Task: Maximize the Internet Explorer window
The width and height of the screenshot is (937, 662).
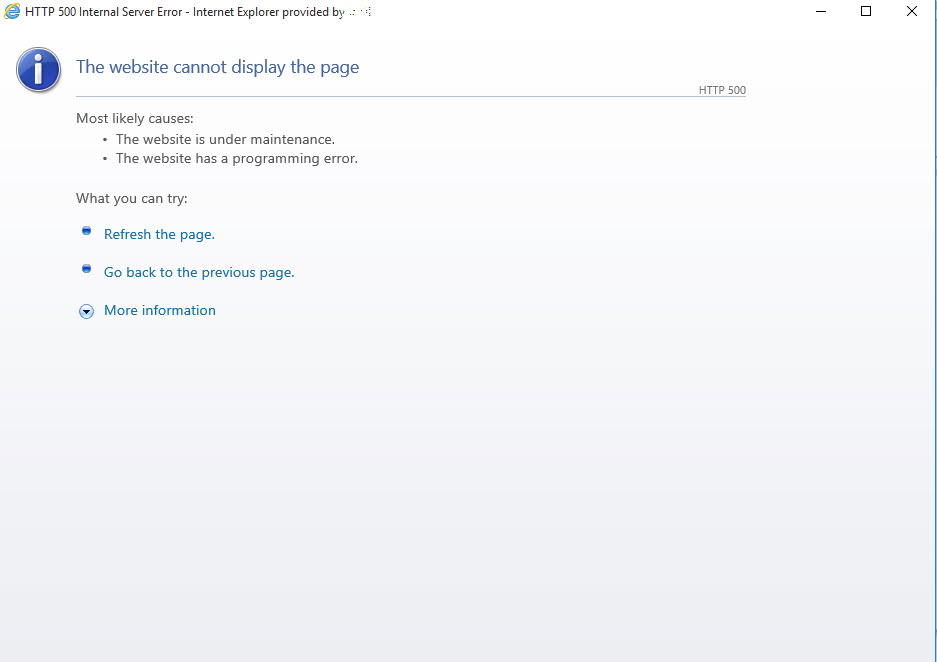Action: [866, 12]
